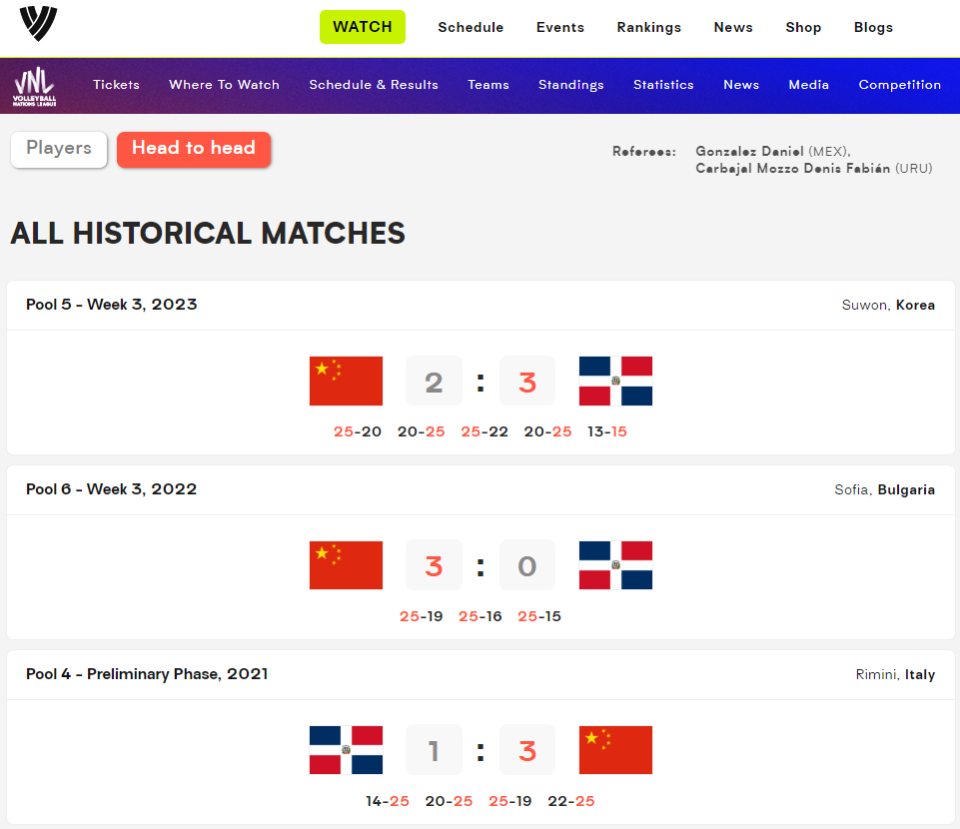Click Dominican Republic flag in 2022 match
The image size is (960, 829).
click(615, 565)
